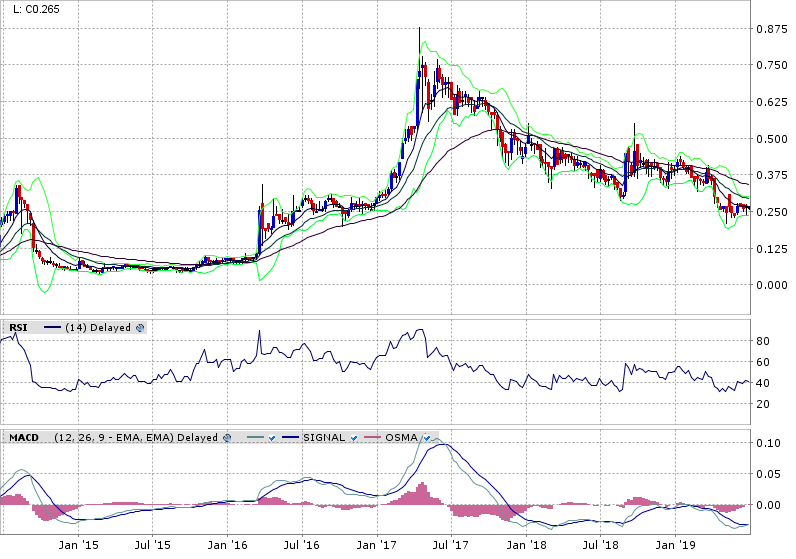Click the delayed-data icon in RSI header
Image resolution: width=796 pixels, height=559 pixels.
(140, 328)
